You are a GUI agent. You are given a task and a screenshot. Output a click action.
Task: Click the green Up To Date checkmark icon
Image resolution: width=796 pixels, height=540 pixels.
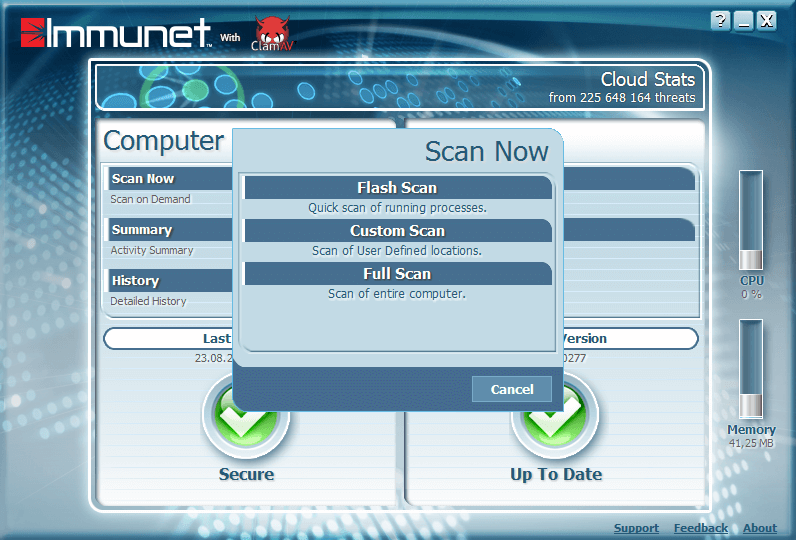555,416
